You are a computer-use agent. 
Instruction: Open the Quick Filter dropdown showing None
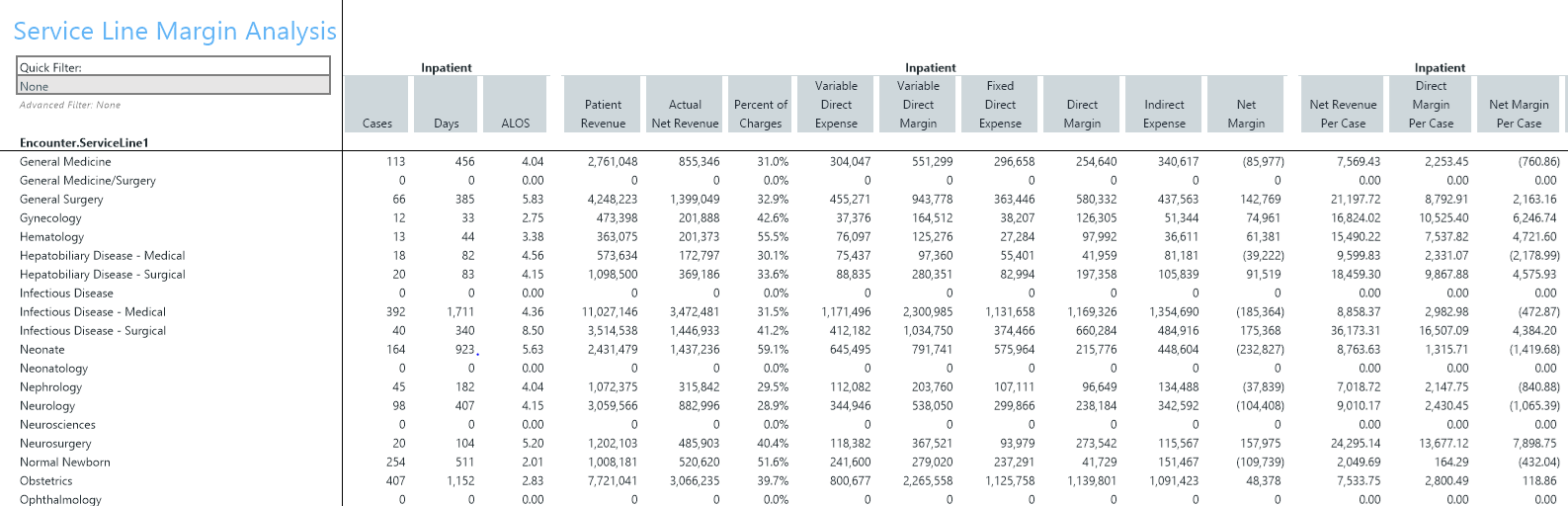tap(174, 86)
